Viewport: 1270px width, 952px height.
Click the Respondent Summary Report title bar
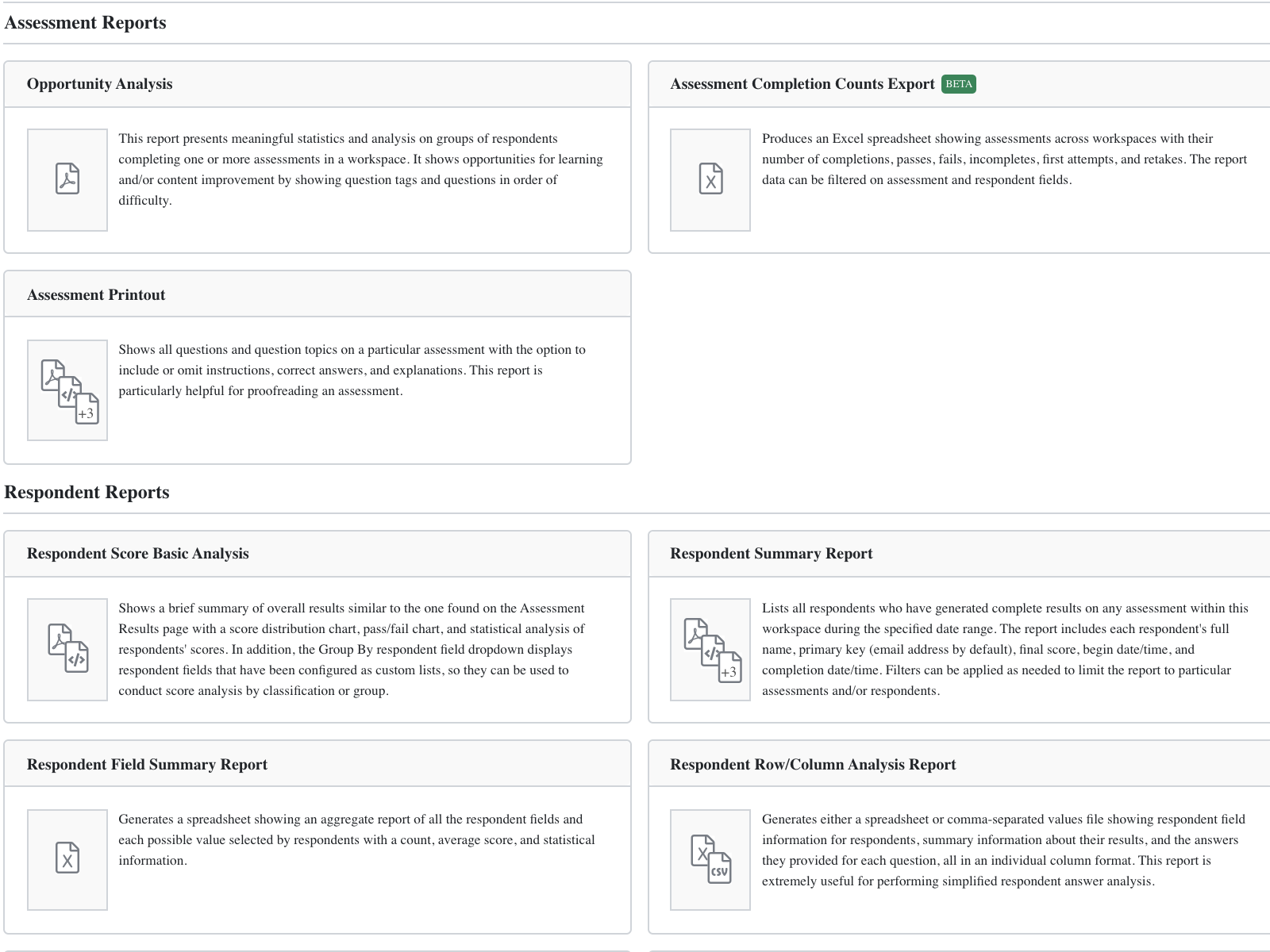pyautogui.click(x=772, y=553)
